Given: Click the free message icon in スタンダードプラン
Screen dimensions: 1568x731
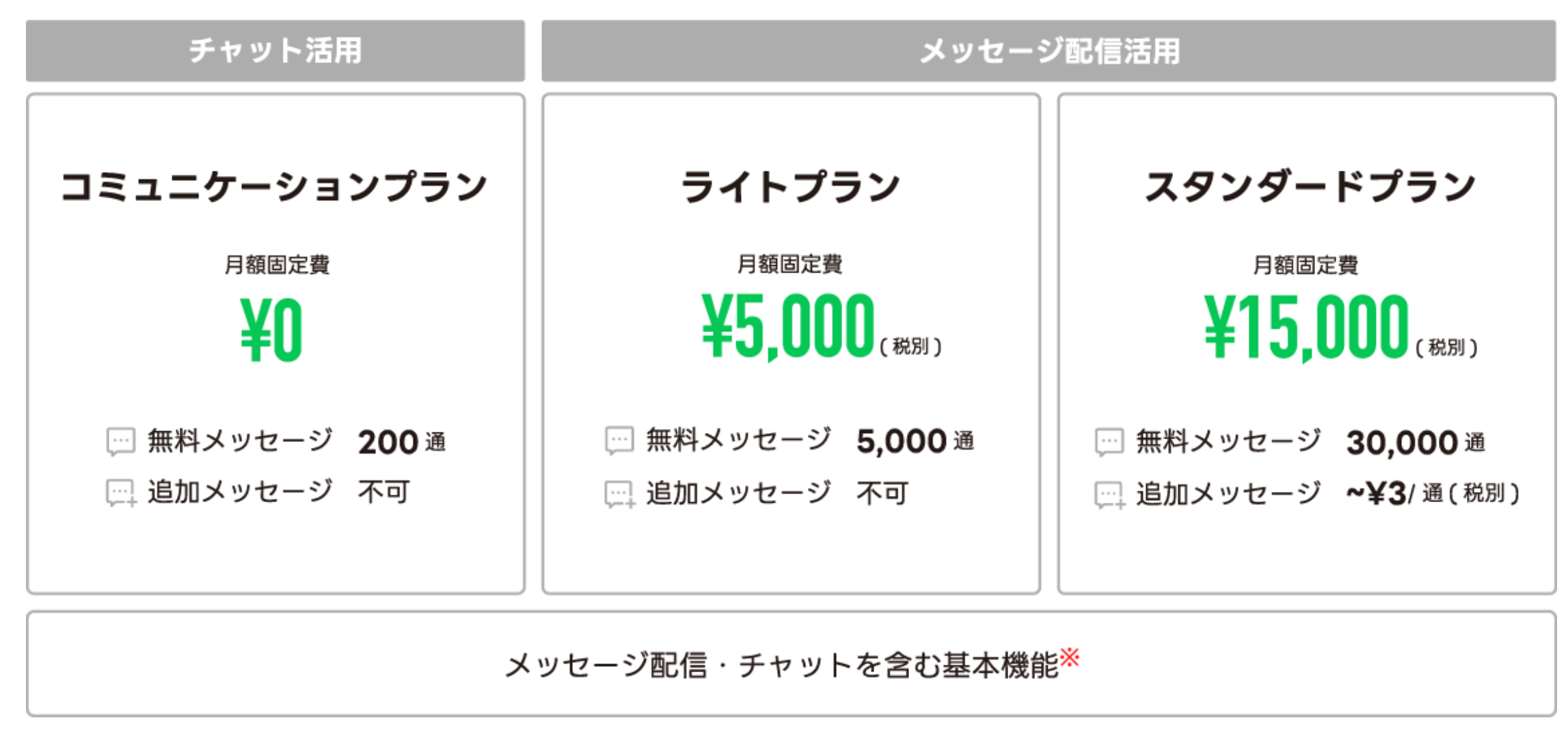Looking at the screenshot, I should pyautogui.click(x=1109, y=442).
